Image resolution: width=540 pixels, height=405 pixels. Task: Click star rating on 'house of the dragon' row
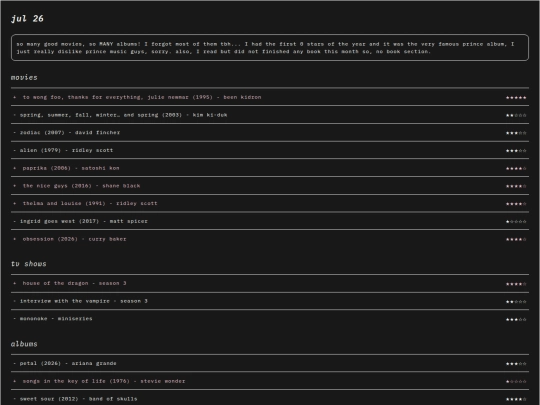[516, 284]
